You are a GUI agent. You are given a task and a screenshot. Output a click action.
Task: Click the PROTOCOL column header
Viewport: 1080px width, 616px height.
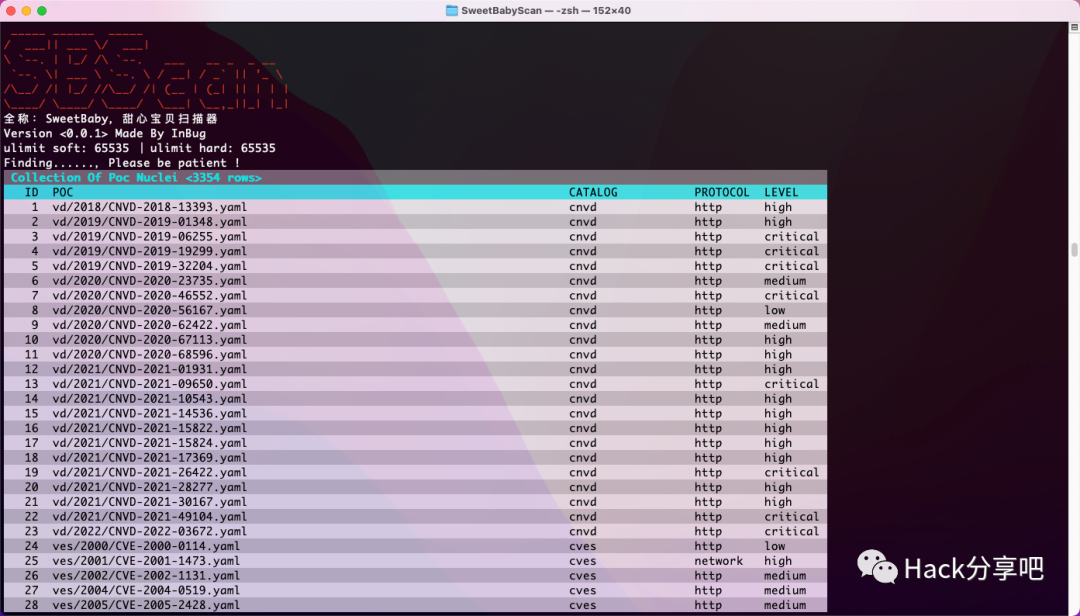tap(722, 192)
